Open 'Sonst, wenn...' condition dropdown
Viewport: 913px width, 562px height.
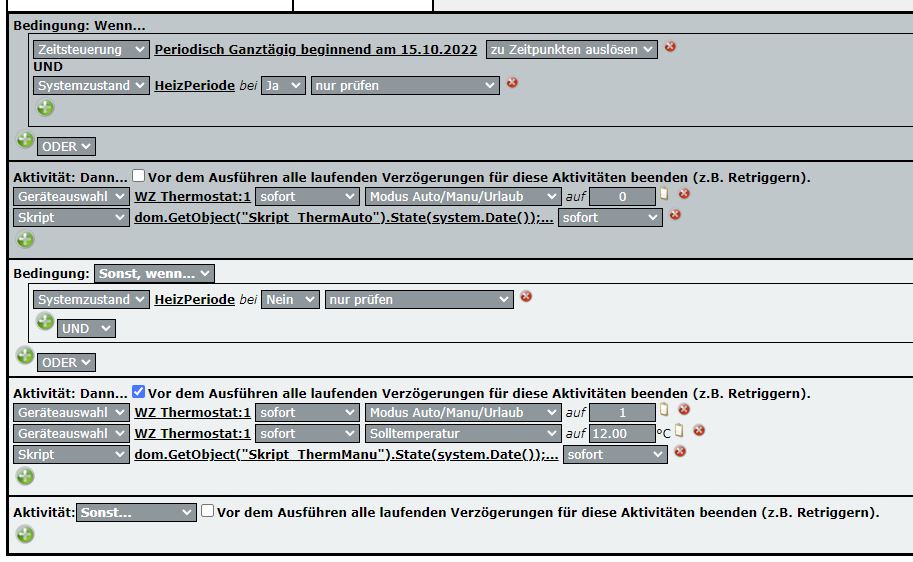click(154, 274)
